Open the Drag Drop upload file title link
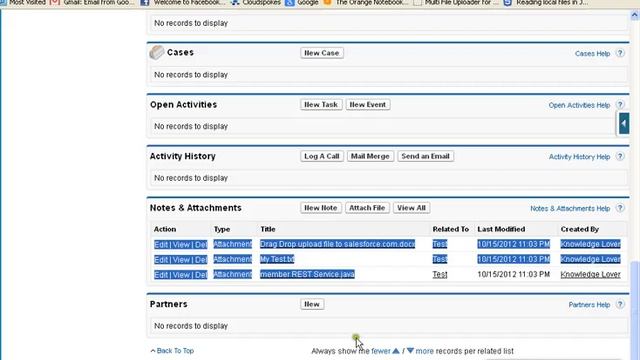This screenshot has width=640, height=360. 338,244
